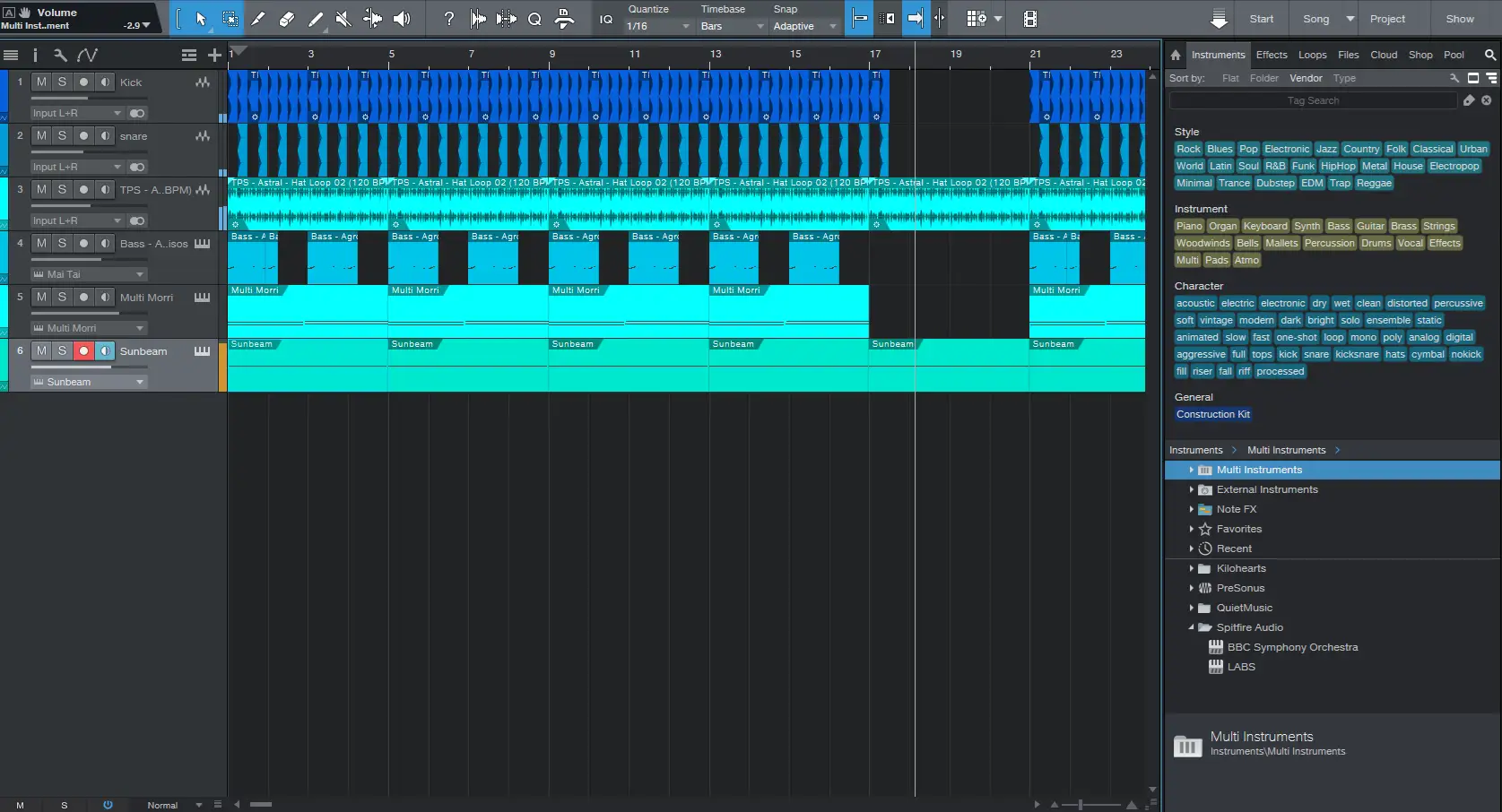Disable record arm on Sunbeam track
Image resolution: width=1502 pixels, height=812 pixels.
[x=83, y=351]
